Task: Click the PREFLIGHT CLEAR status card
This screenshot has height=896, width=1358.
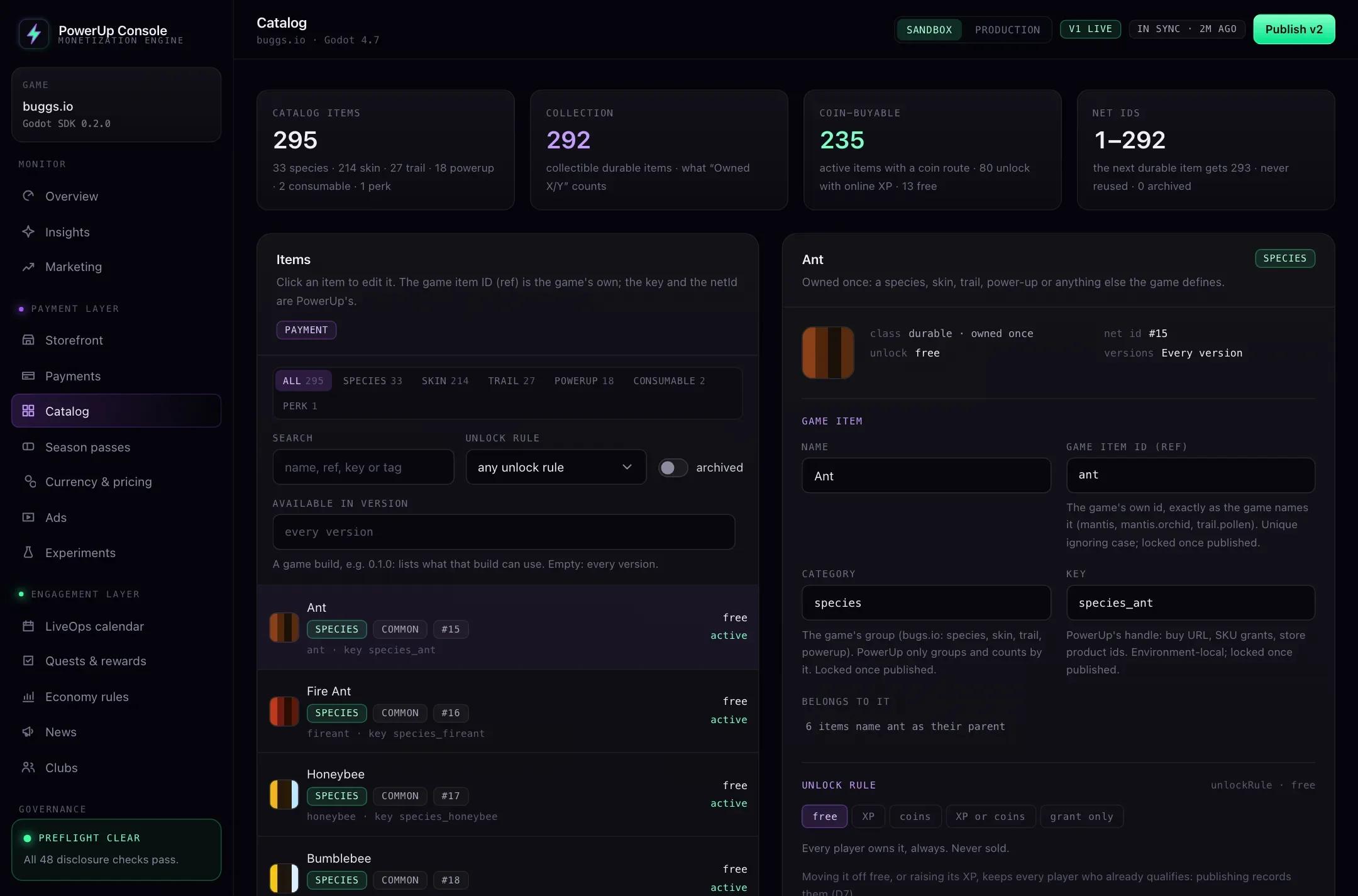Action: [x=116, y=849]
